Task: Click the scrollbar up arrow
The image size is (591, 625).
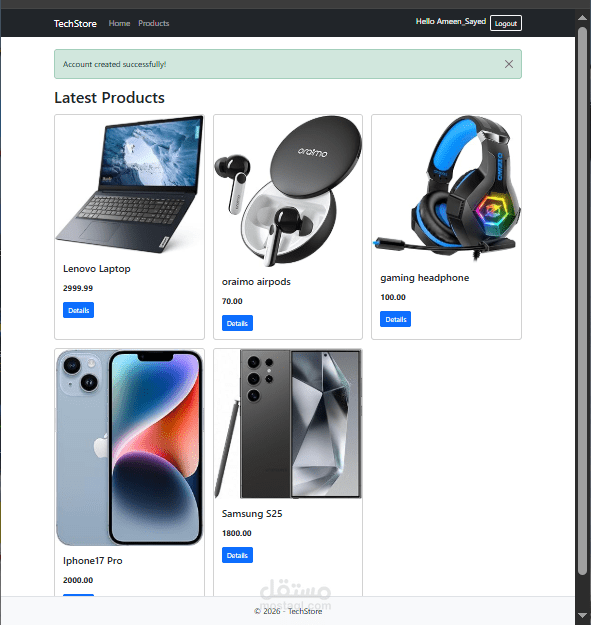Action: (x=582, y=18)
